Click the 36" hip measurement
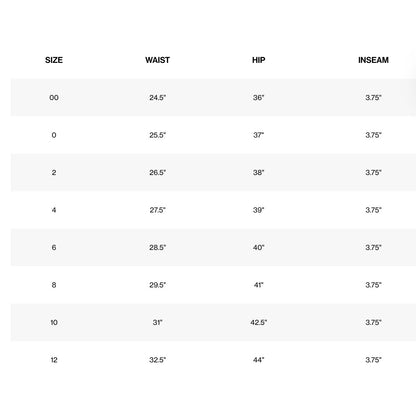 (258, 98)
